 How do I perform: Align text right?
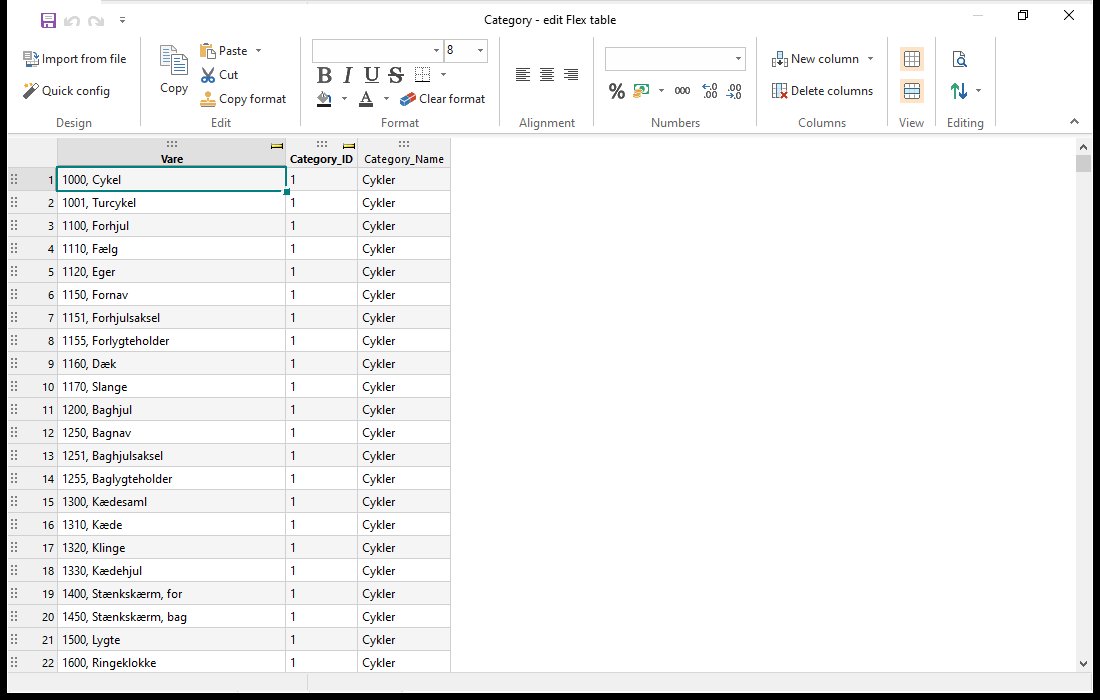click(571, 74)
